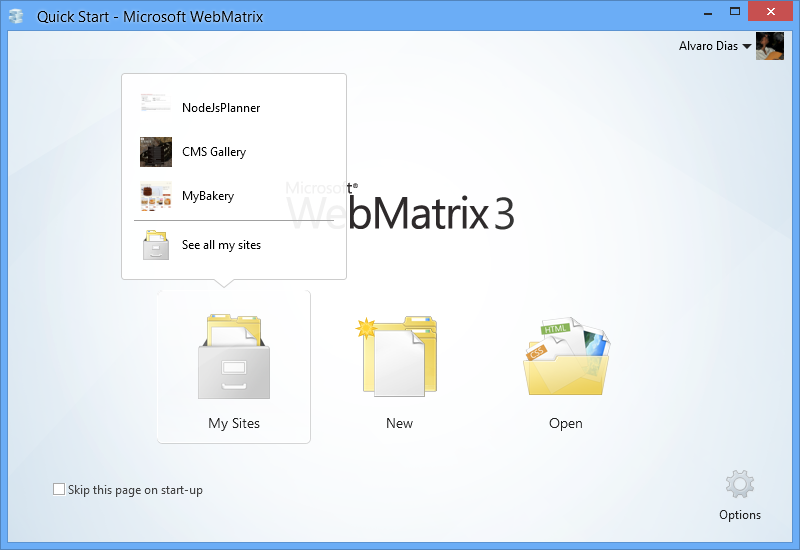The height and width of the screenshot is (550, 800).
Task: Click the Open folder icon with HTML files
Action: click(567, 357)
